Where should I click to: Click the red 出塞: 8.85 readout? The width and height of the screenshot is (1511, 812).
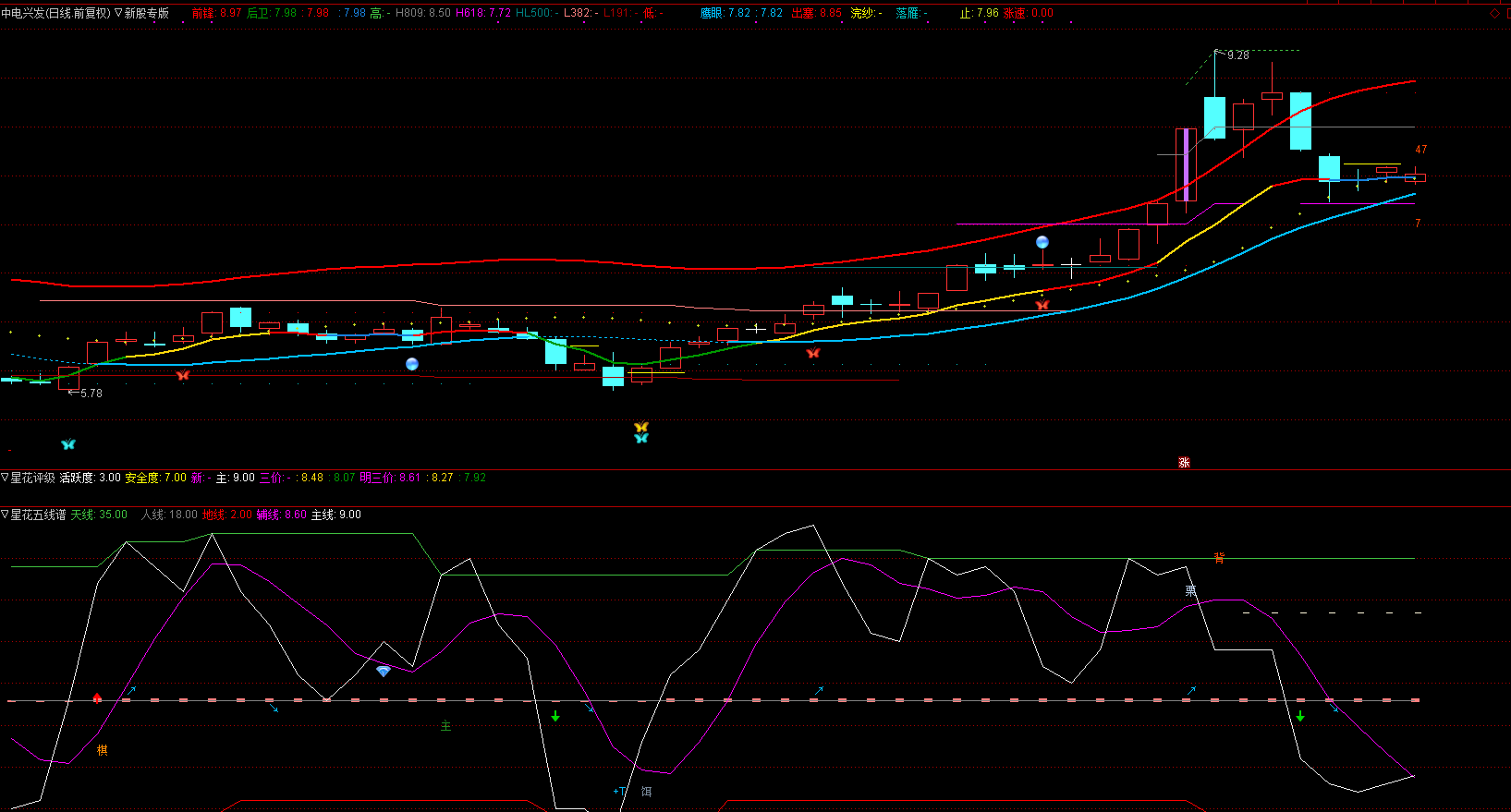tap(817, 13)
